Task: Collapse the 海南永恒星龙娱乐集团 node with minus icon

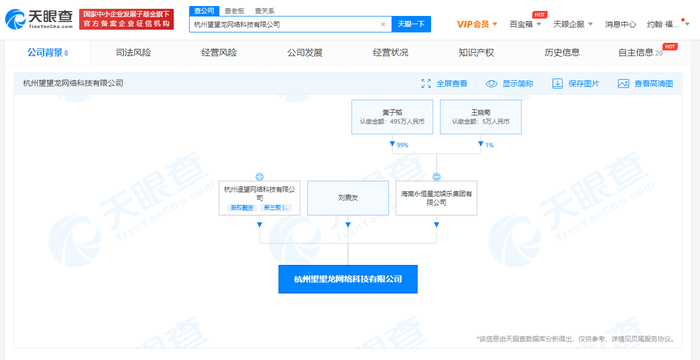Action: click(437, 176)
